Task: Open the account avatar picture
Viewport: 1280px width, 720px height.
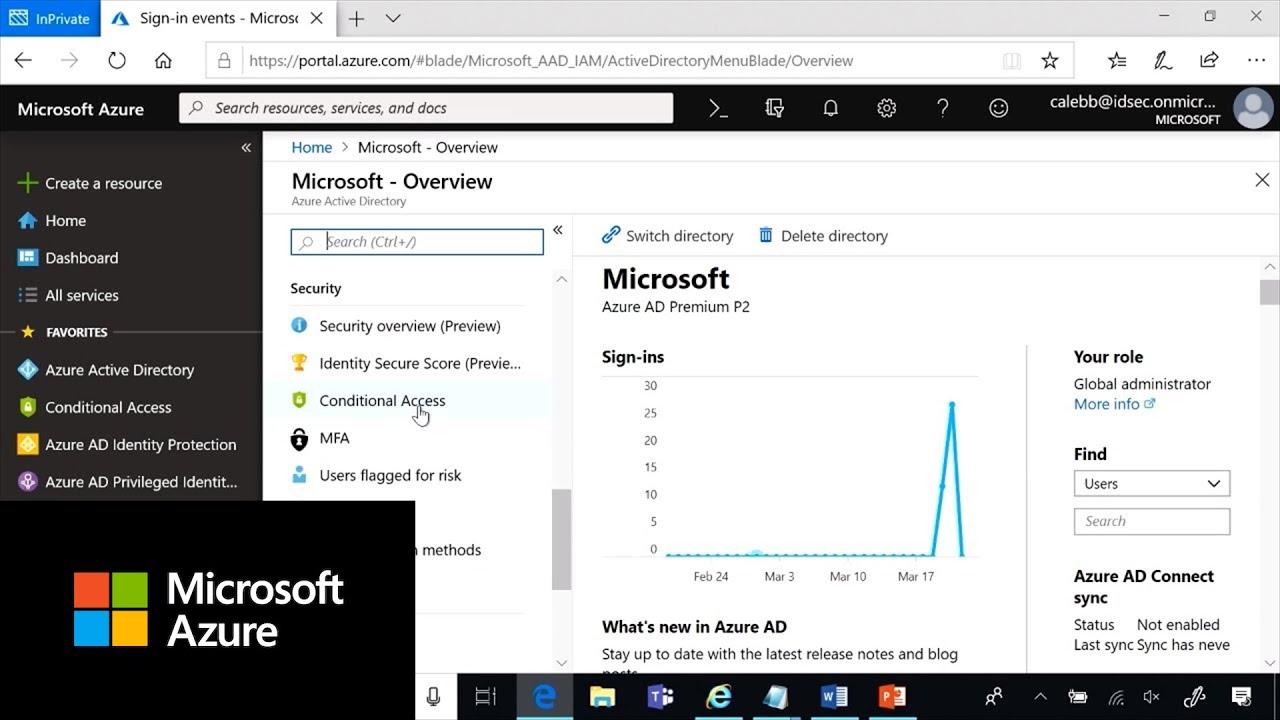Action: click(1253, 109)
